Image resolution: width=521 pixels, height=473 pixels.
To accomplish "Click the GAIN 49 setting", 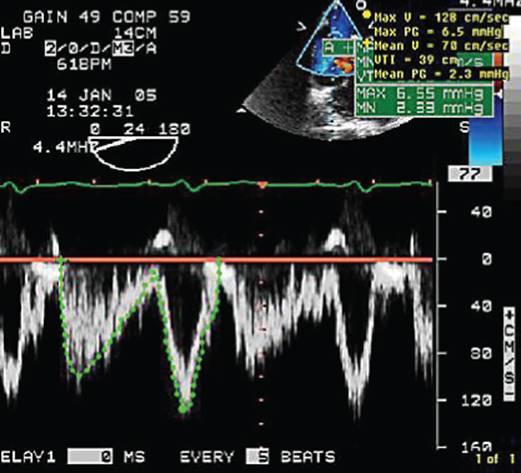I will point(62,17).
